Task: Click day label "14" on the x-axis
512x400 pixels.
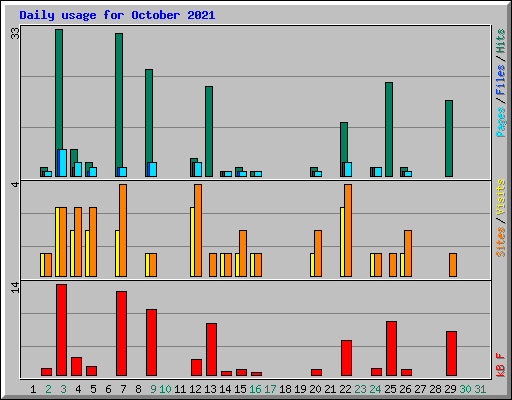Action: click(225, 389)
